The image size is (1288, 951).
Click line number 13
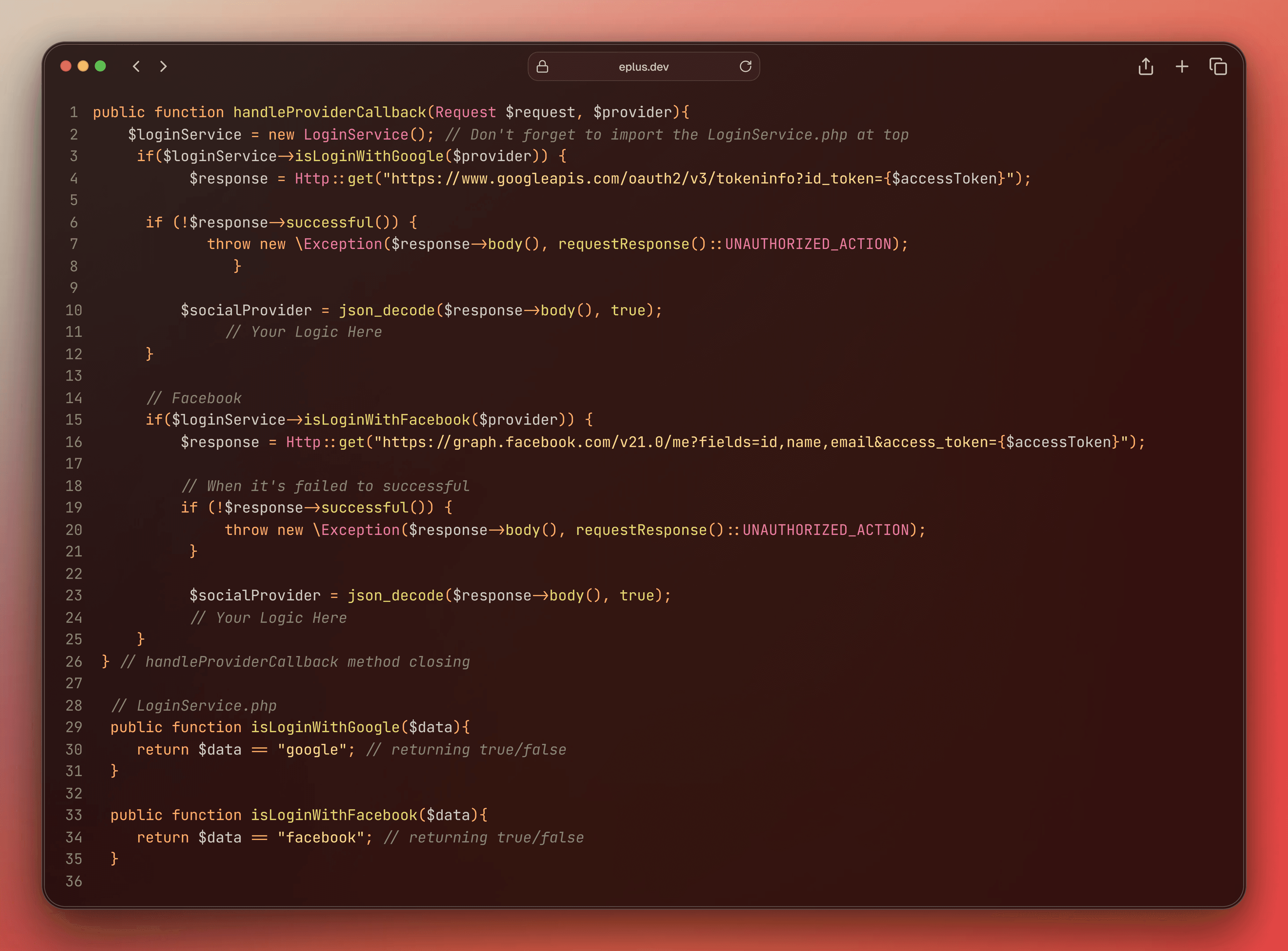(x=74, y=376)
